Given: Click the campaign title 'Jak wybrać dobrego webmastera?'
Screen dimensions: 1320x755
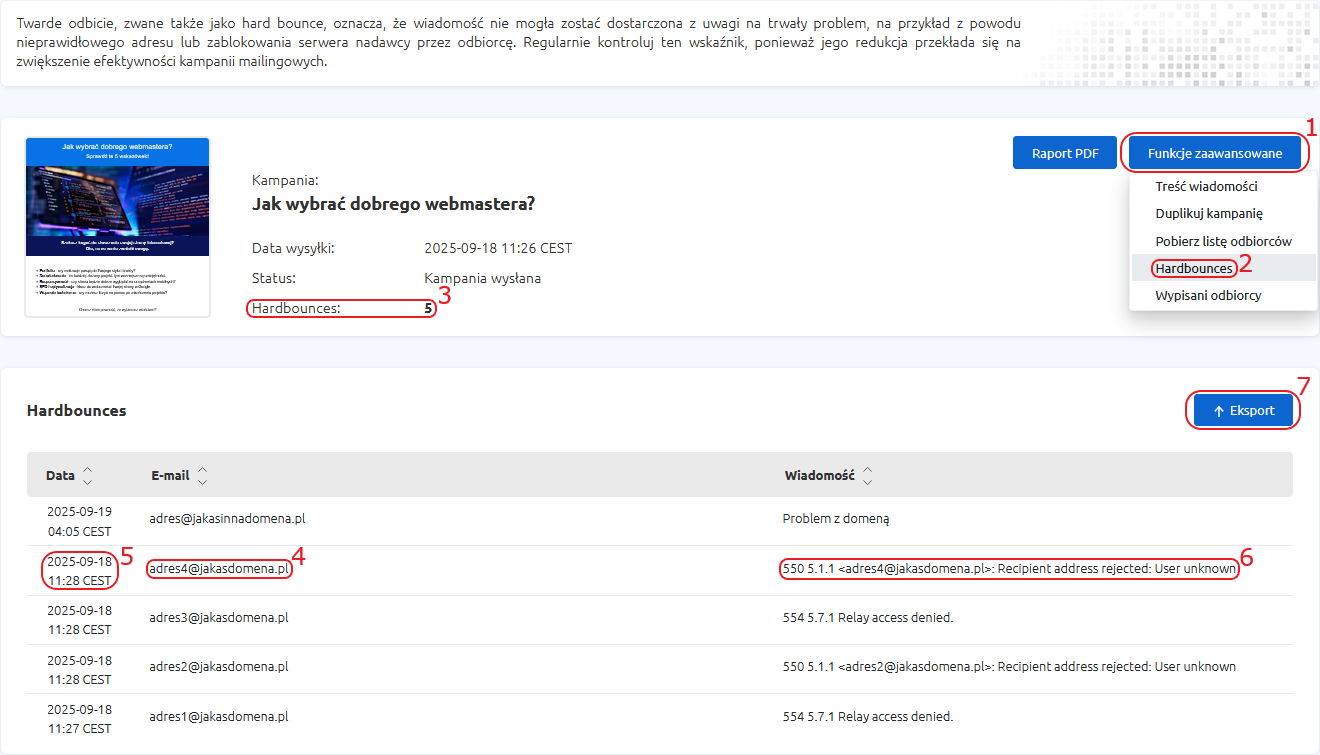Looking at the screenshot, I should tap(393, 205).
